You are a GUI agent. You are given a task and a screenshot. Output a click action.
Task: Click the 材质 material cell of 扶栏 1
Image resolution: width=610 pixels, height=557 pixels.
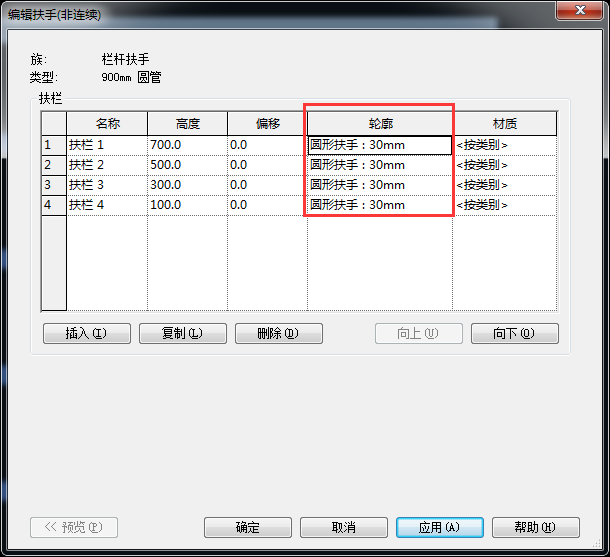point(504,145)
